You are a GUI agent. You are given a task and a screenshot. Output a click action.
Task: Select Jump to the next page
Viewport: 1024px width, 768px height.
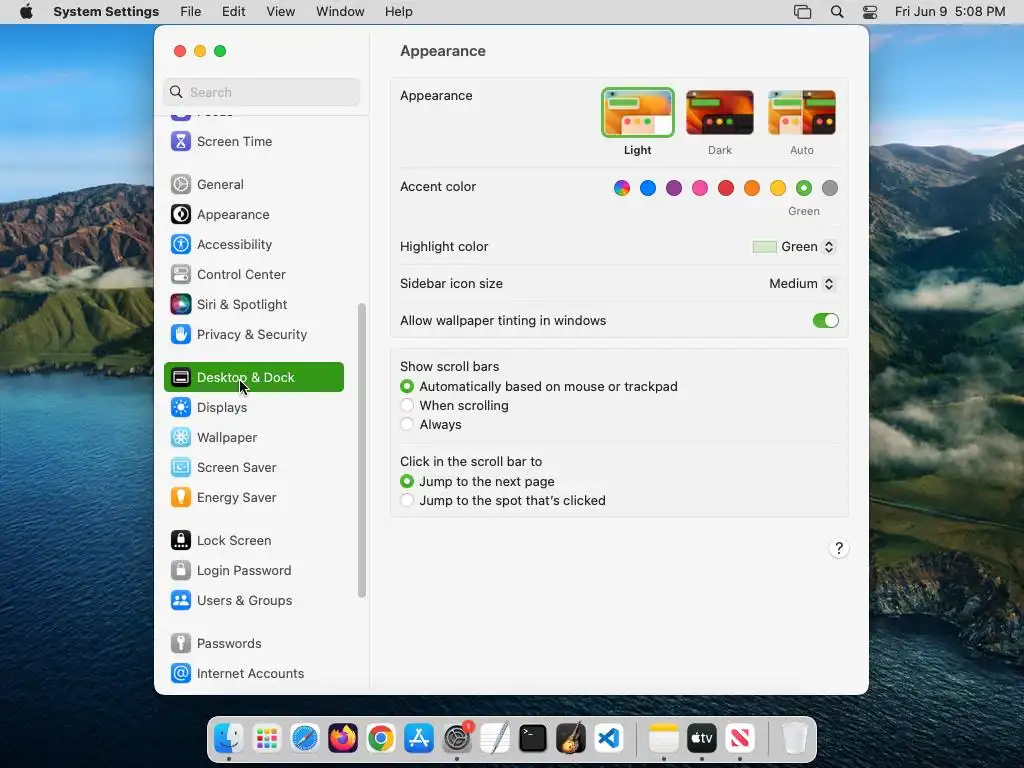[407, 481]
